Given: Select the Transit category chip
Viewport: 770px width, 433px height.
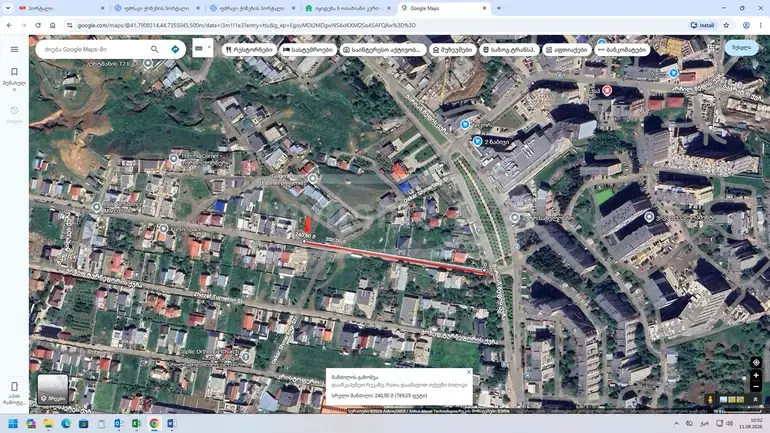Looking at the screenshot, I should (x=509, y=50).
